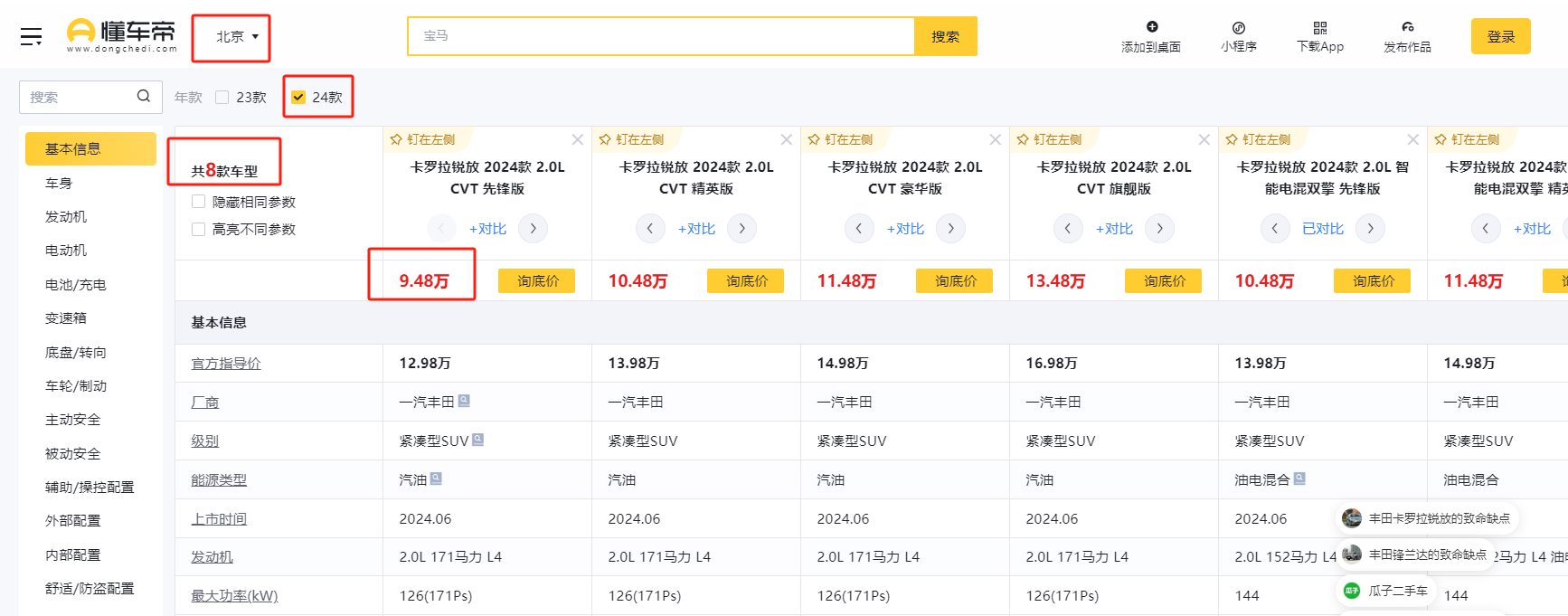Click the 发布作品 icon
The width and height of the screenshot is (1568, 616).
pyautogui.click(x=1408, y=27)
